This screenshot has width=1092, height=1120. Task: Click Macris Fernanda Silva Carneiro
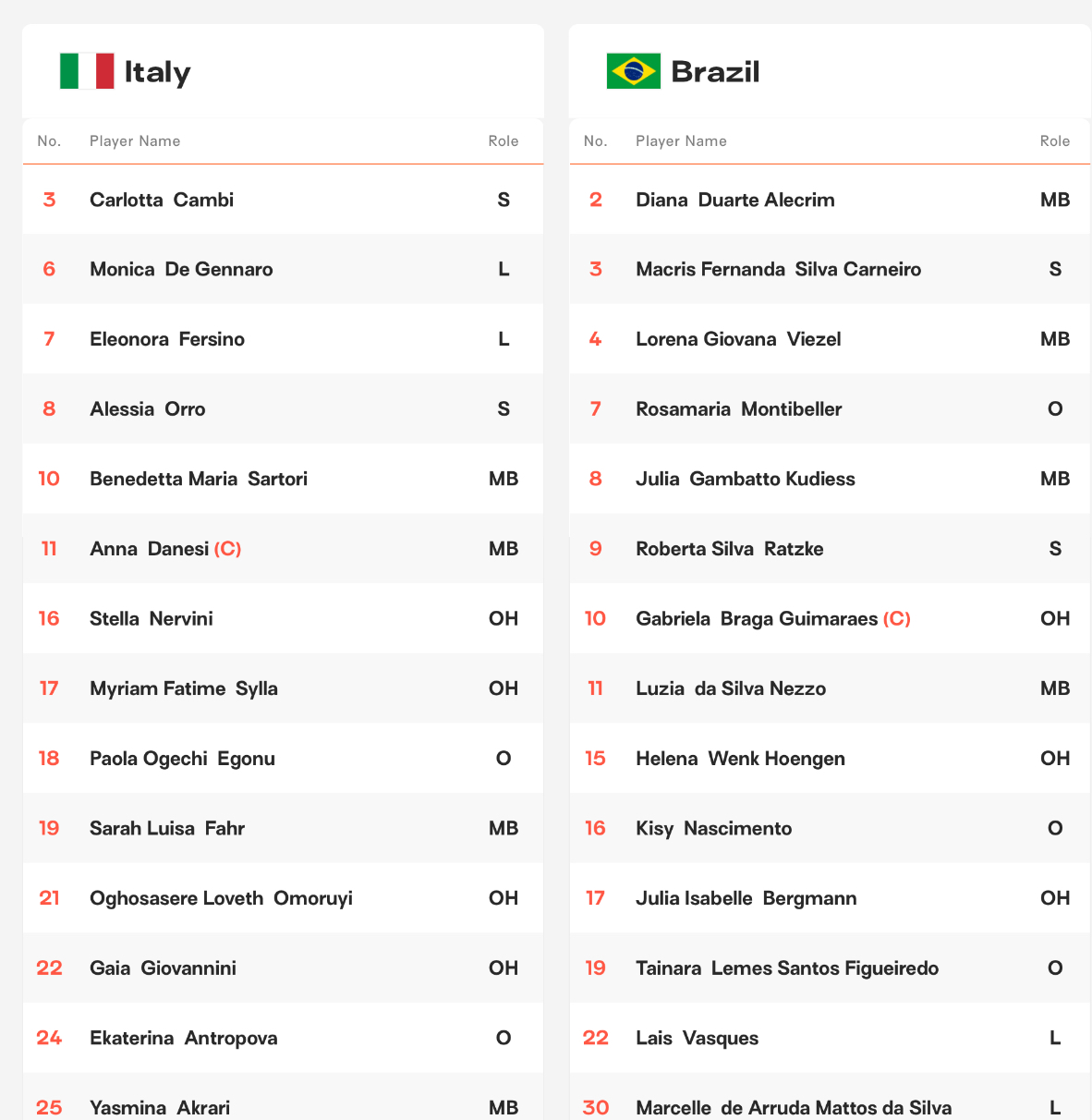point(779,270)
